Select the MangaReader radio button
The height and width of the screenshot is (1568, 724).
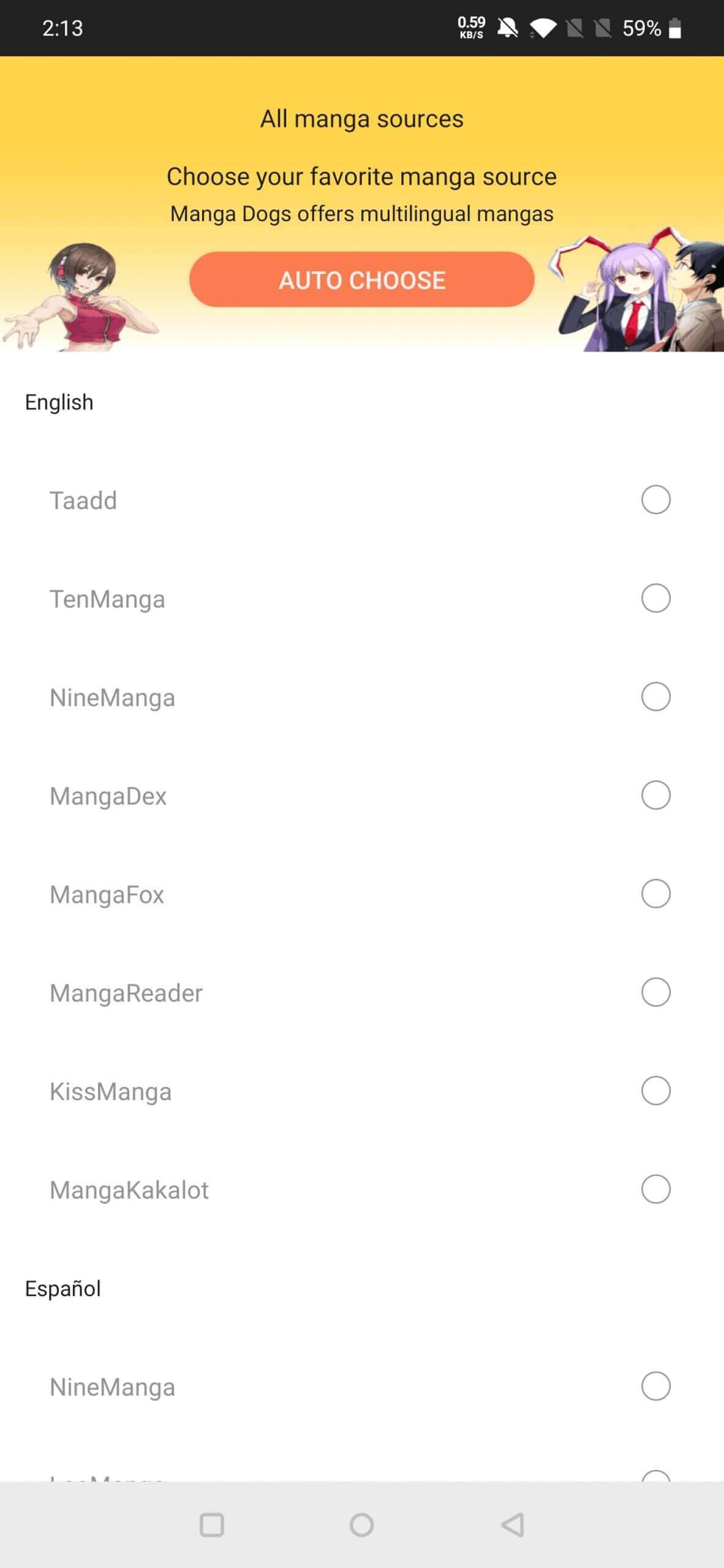(x=655, y=992)
